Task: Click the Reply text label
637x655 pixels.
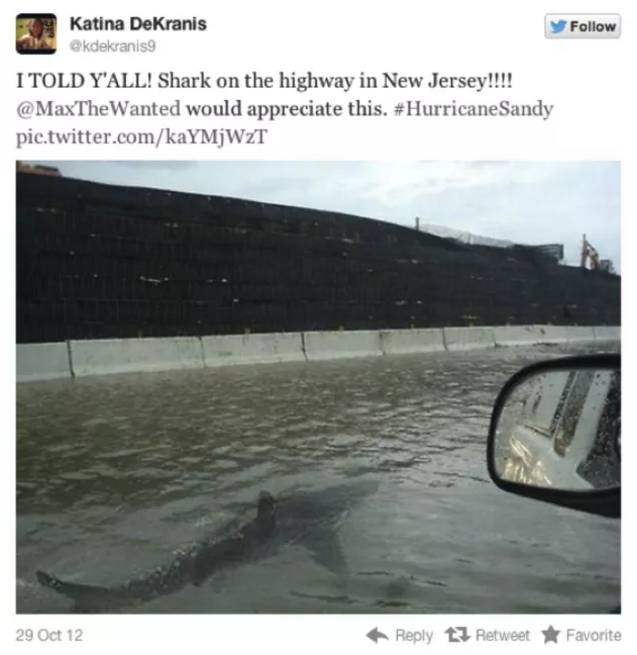Action: pyautogui.click(x=414, y=636)
